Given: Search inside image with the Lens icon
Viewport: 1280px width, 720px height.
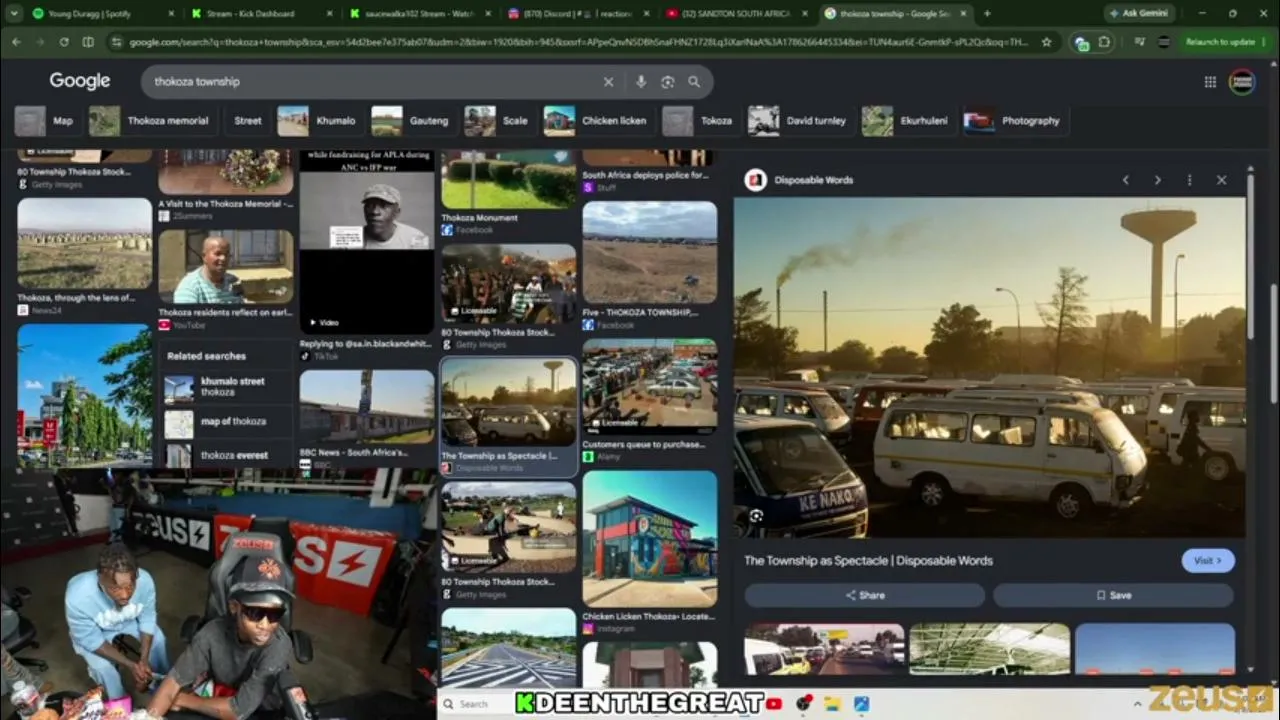Looking at the screenshot, I should (x=756, y=516).
